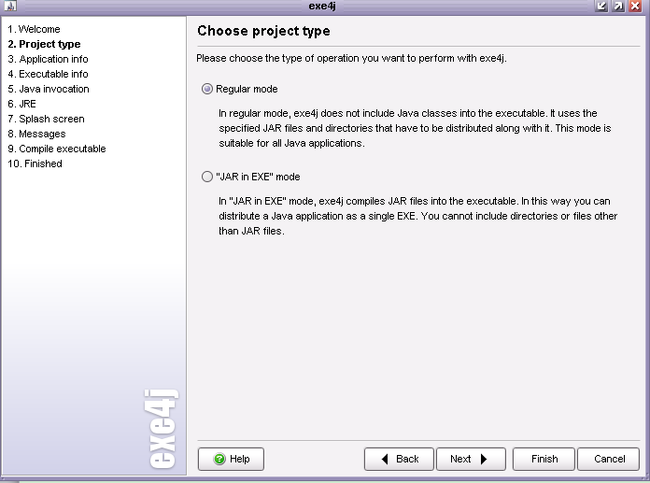
Task: Go to step 7 Splash screen
Action: tap(46, 119)
